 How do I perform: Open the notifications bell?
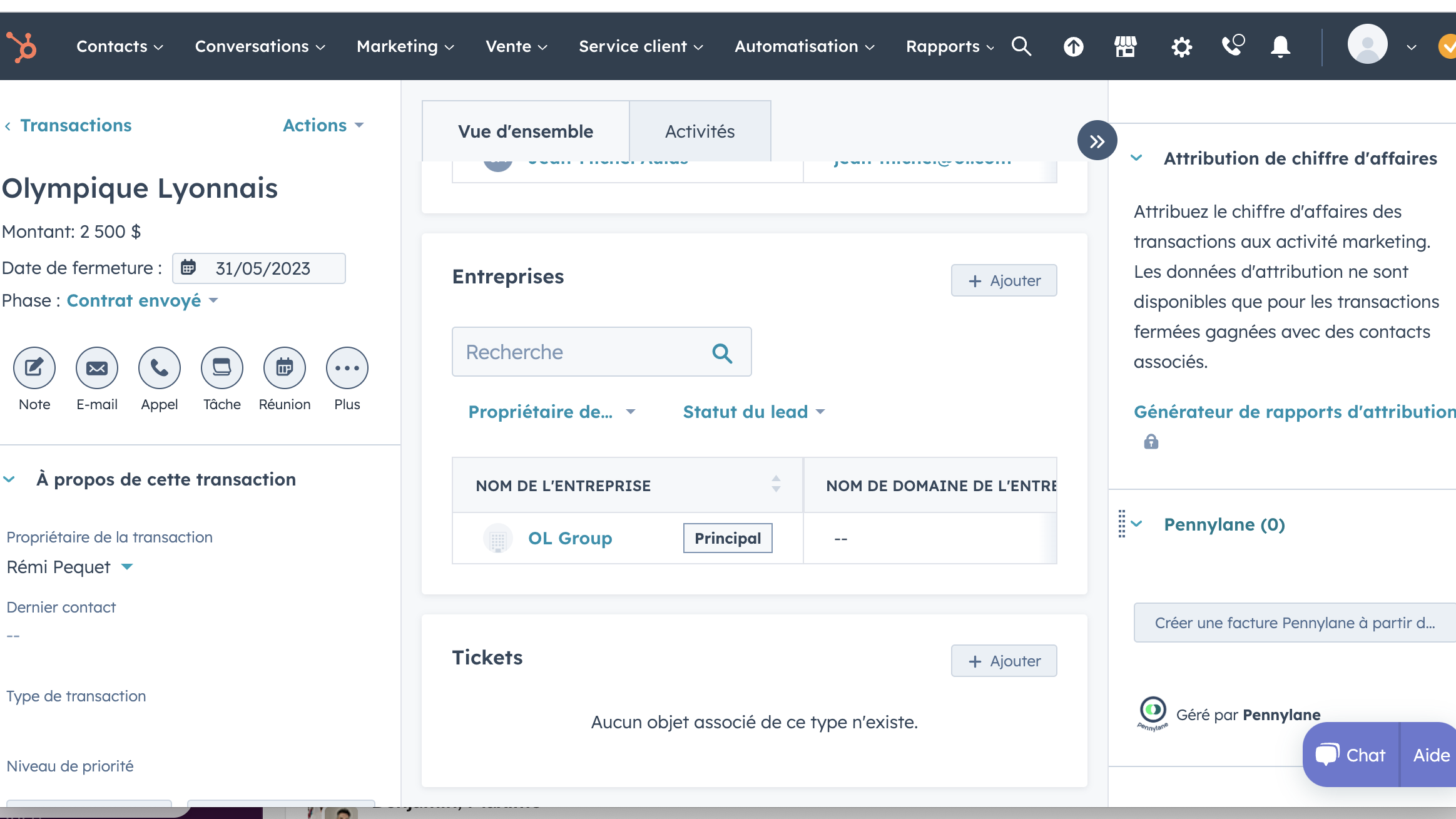1280,46
